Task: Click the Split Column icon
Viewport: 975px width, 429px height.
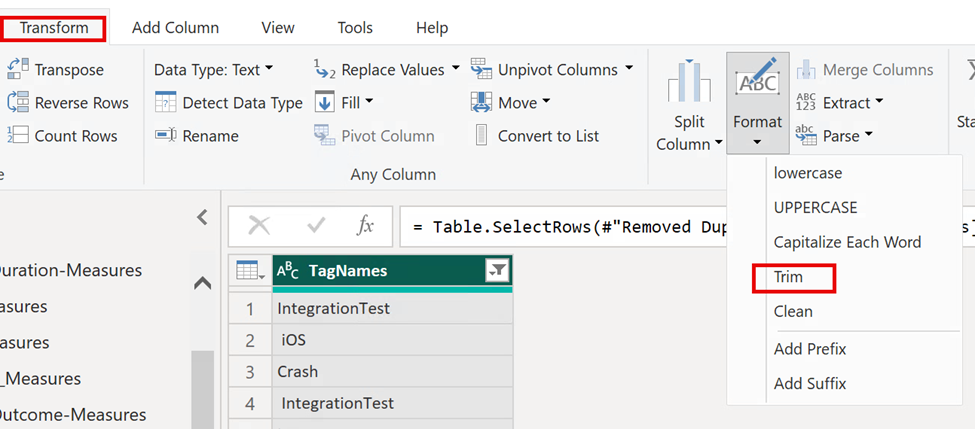Action: click(688, 81)
